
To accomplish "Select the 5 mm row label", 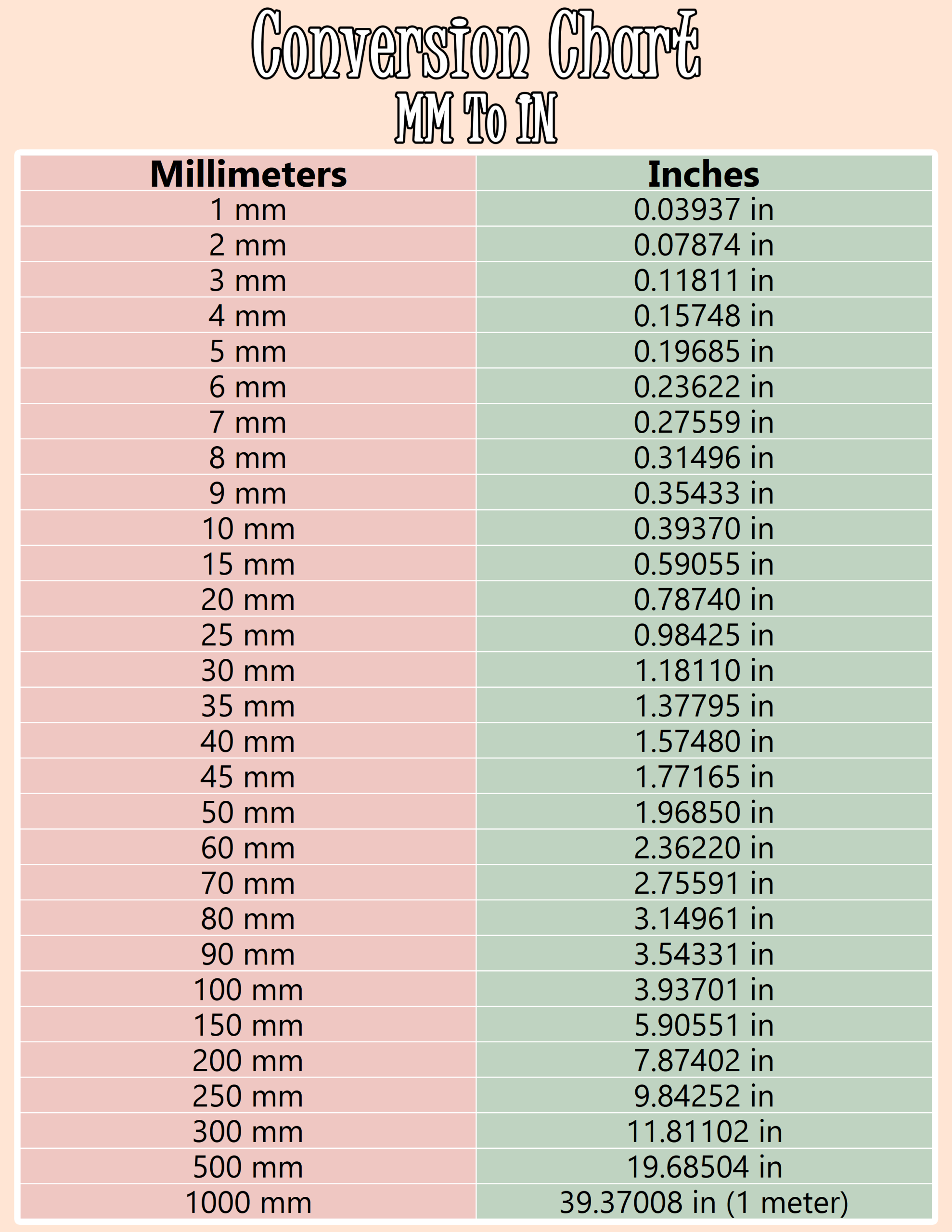I will click(x=248, y=351).
